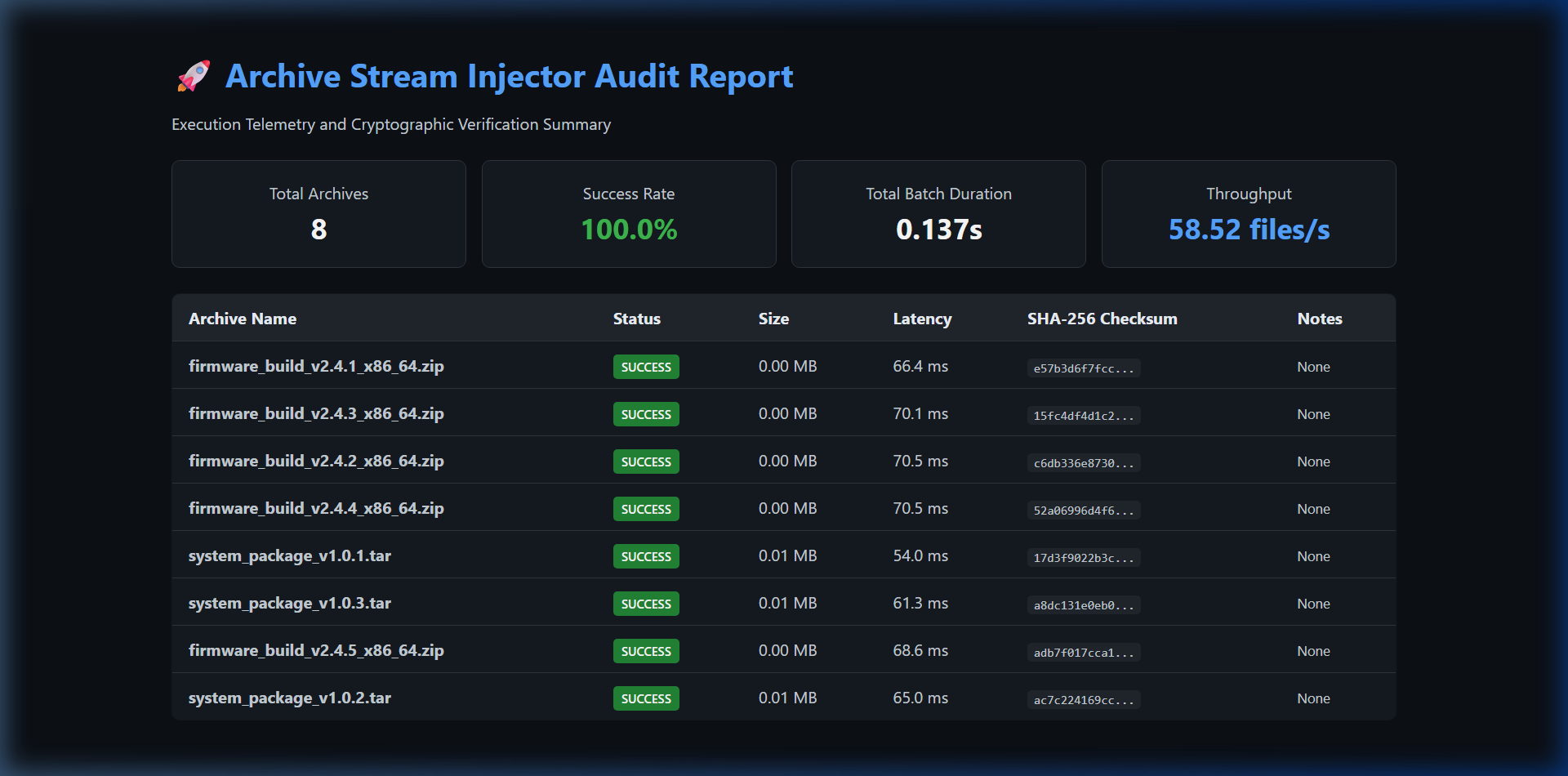Image resolution: width=1568 pixels, height=776 pixels.
Task: Select system_package_v1.0.1.tar archive name
Action: tap(290, 555)
